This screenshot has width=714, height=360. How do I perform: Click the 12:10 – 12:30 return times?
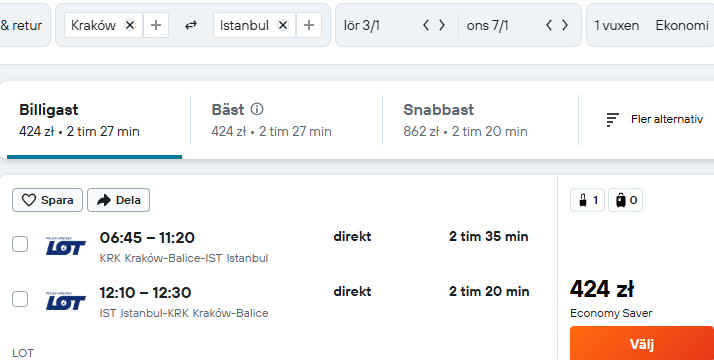(x=145, y=293)
